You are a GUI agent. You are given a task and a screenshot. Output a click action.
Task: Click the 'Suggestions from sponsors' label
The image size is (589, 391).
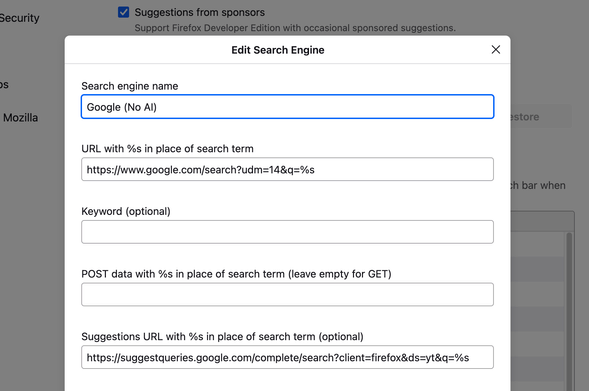(x=199, y=12)
